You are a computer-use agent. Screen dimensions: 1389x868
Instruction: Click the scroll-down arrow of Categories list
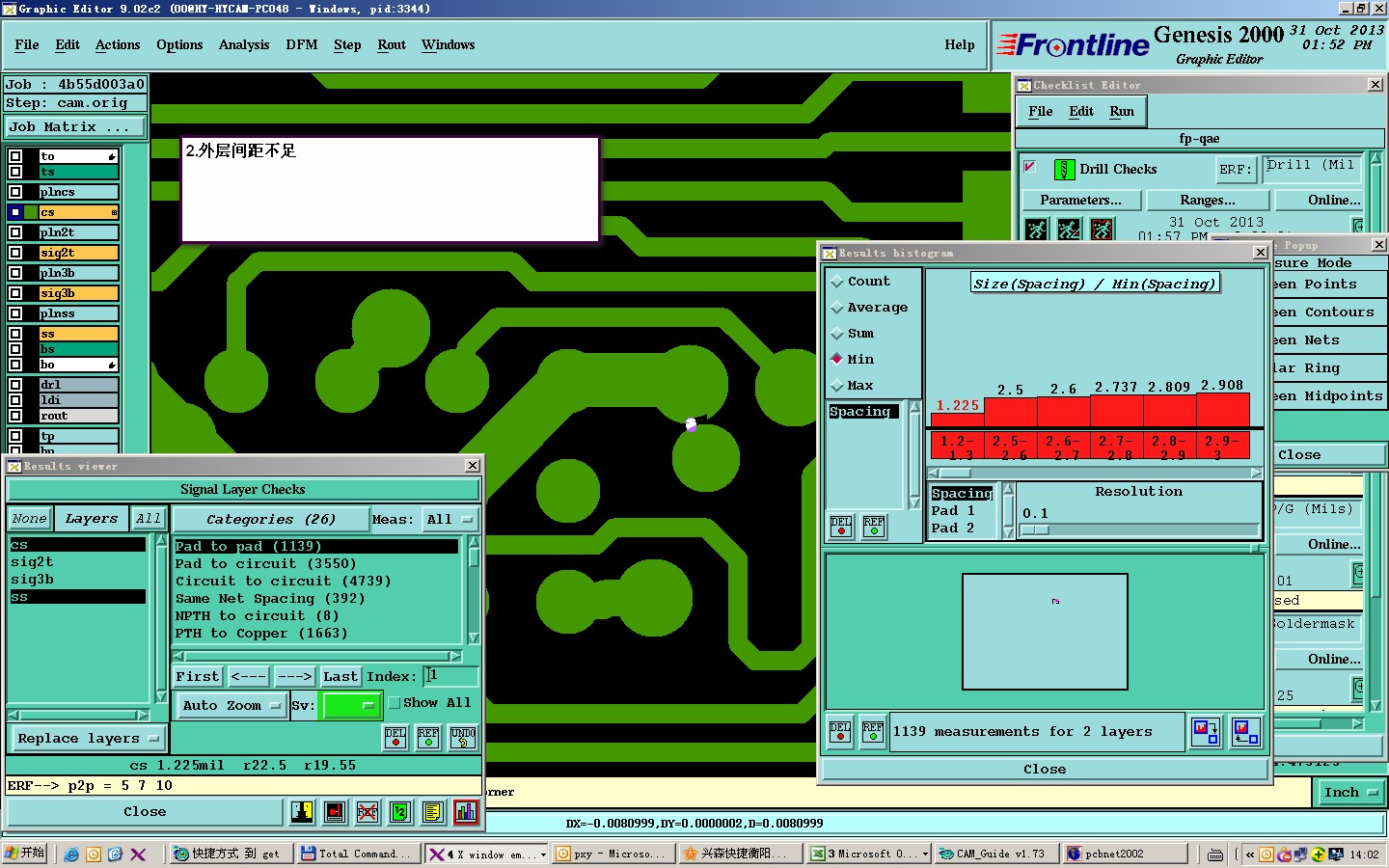point(474,638)
